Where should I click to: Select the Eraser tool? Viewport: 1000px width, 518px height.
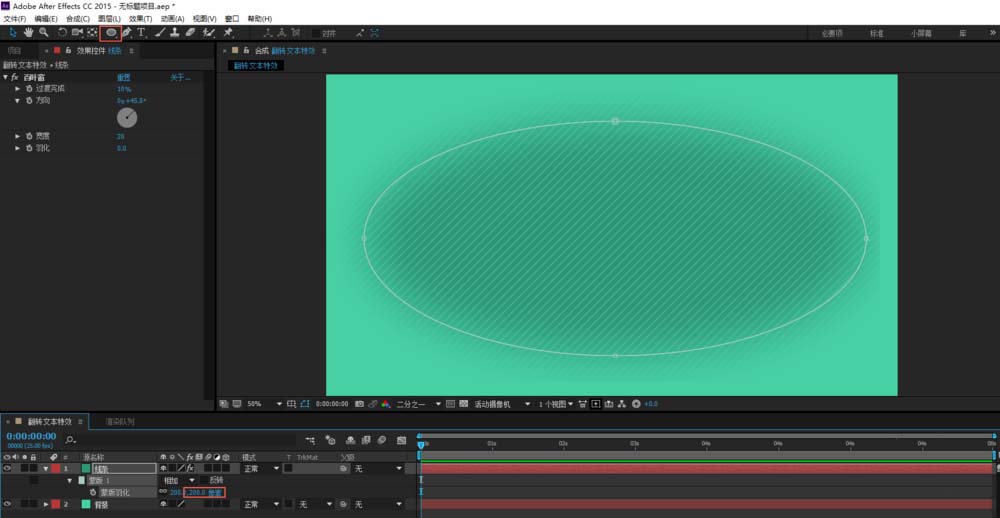(191, 32)
